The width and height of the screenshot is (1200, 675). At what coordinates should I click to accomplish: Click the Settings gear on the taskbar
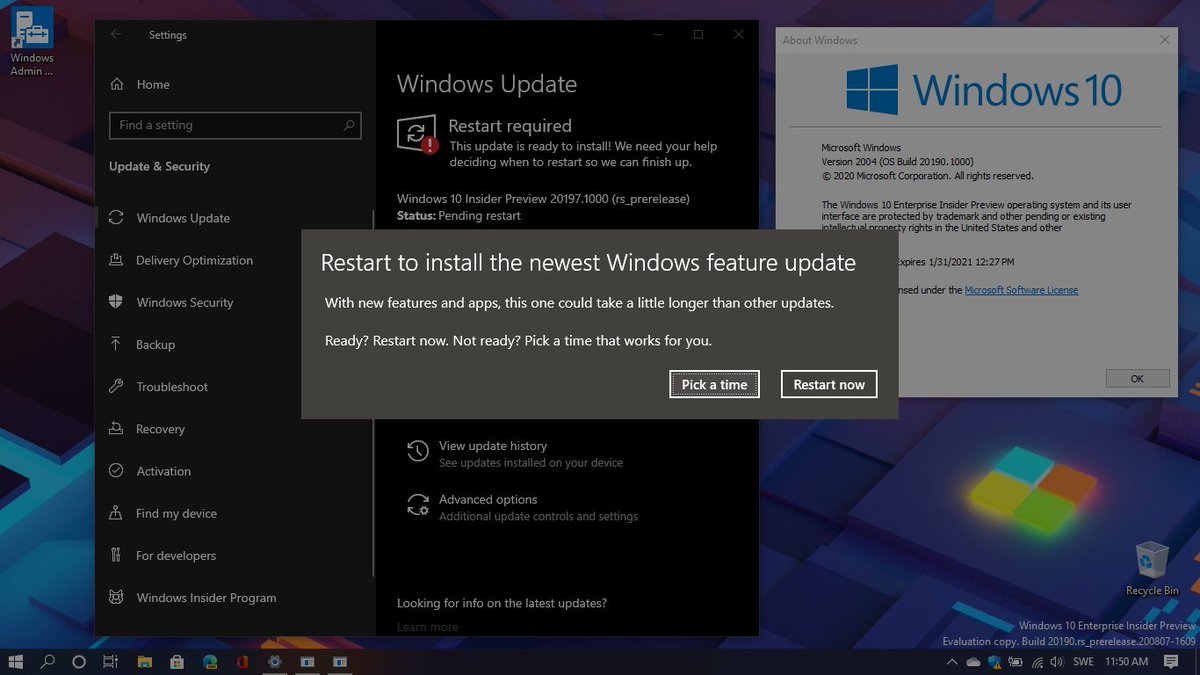[275, 661]
